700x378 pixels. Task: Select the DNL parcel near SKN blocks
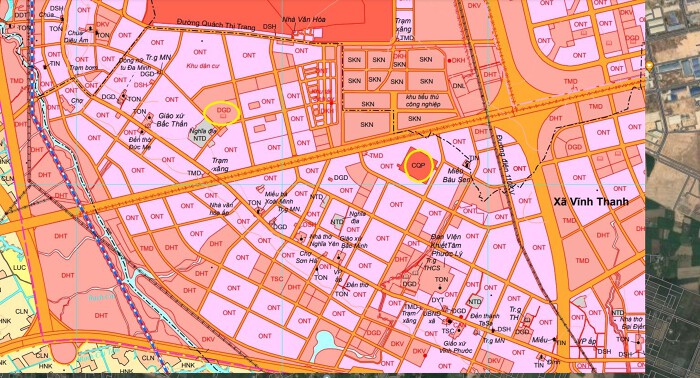pos(458,86)
